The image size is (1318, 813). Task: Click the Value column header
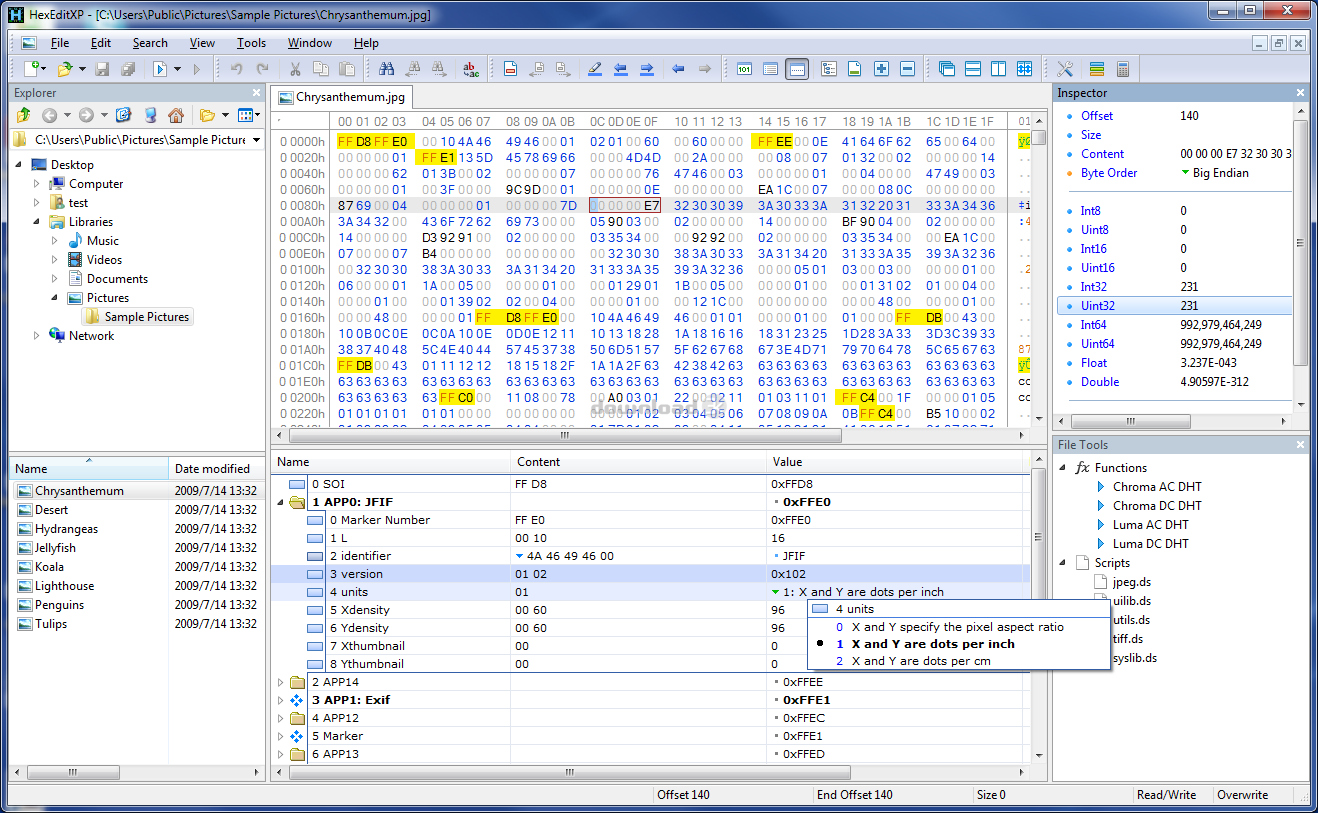point(897,462)
